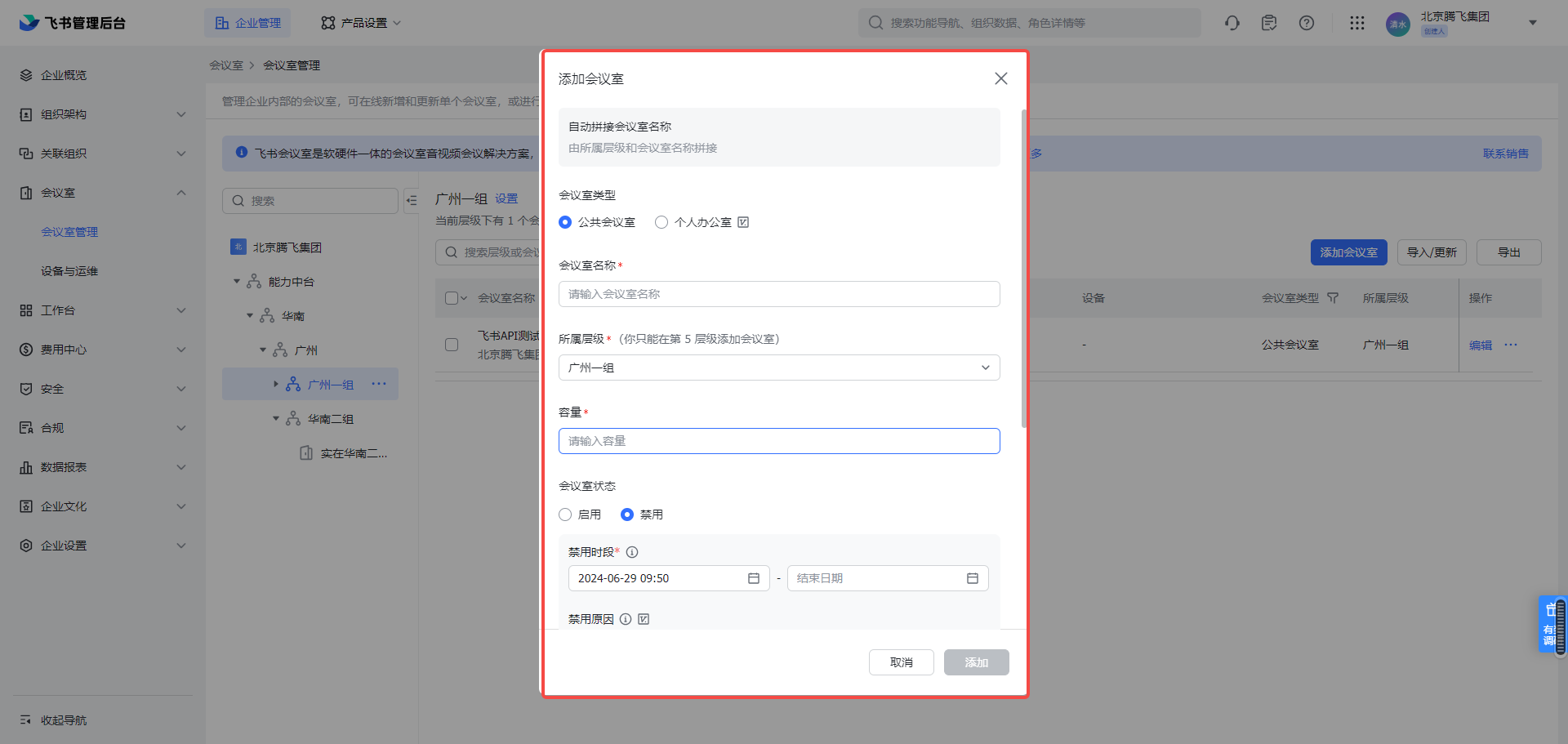The height and width of the screenshot is (744, 1568).
Task: Collapse the 华南 tree node
Action: tap(250, 316)
